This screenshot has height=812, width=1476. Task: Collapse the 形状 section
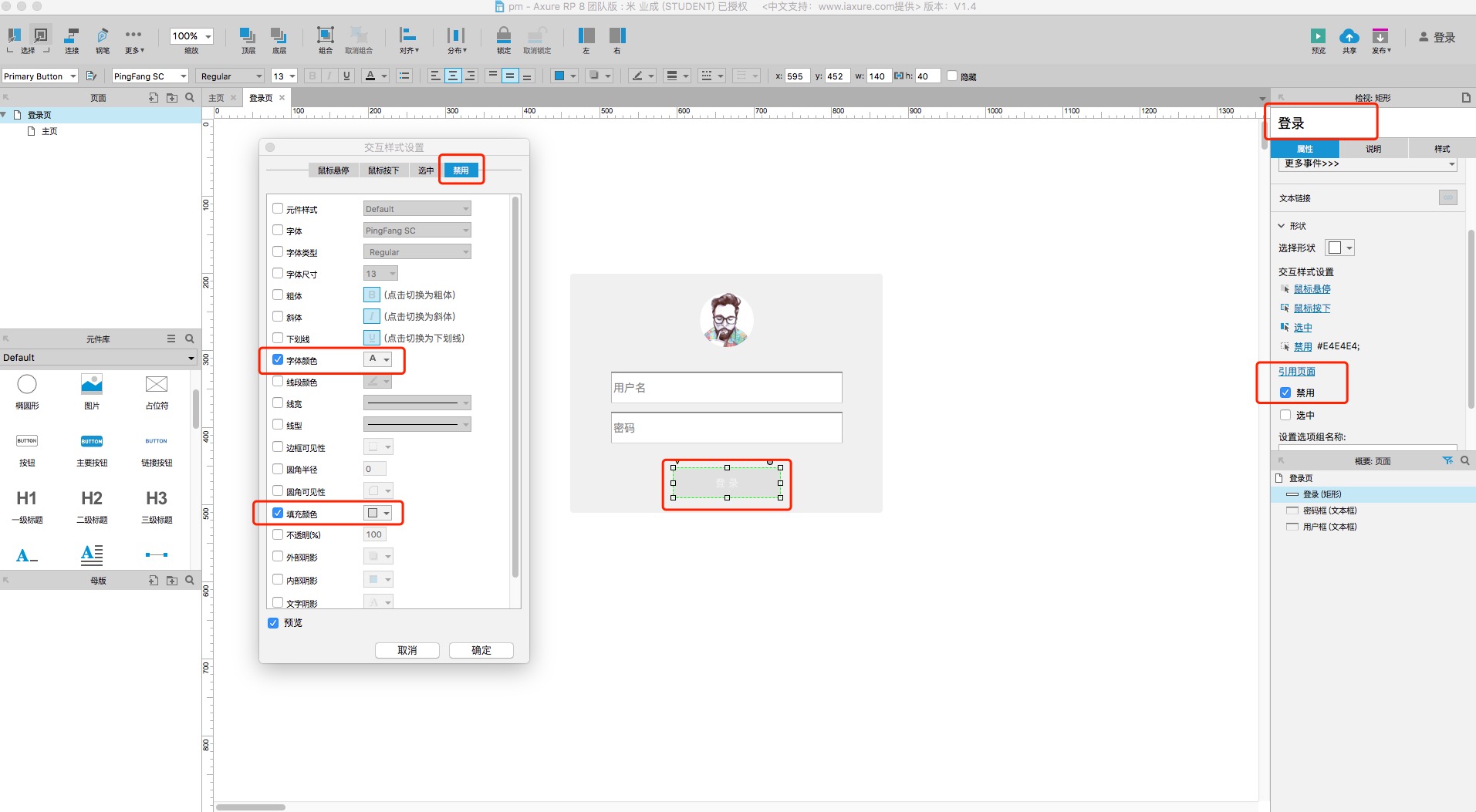(x=1282, y=226)
